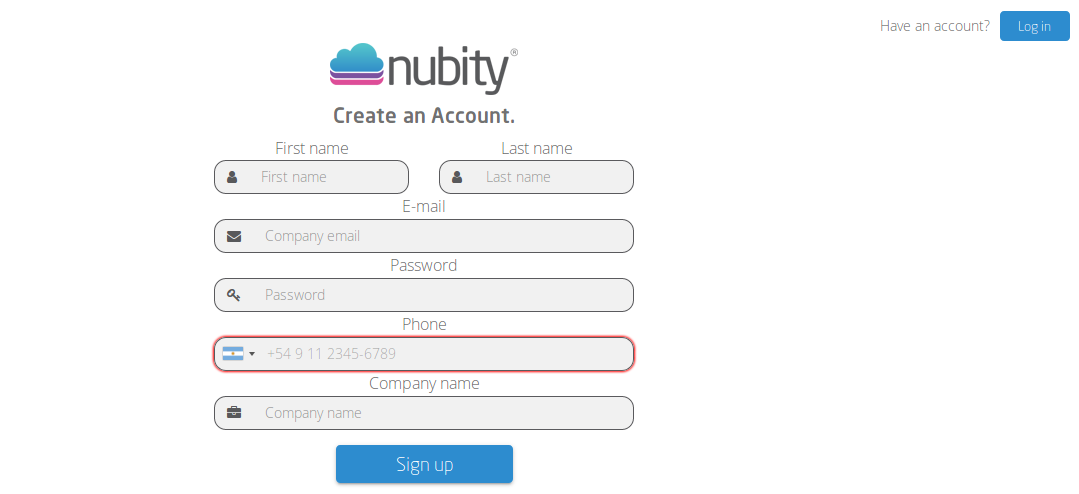Click the Log in button
Image resolution: width=1079 pixels, height=494 pixels.
click(x=1034, y=26)
